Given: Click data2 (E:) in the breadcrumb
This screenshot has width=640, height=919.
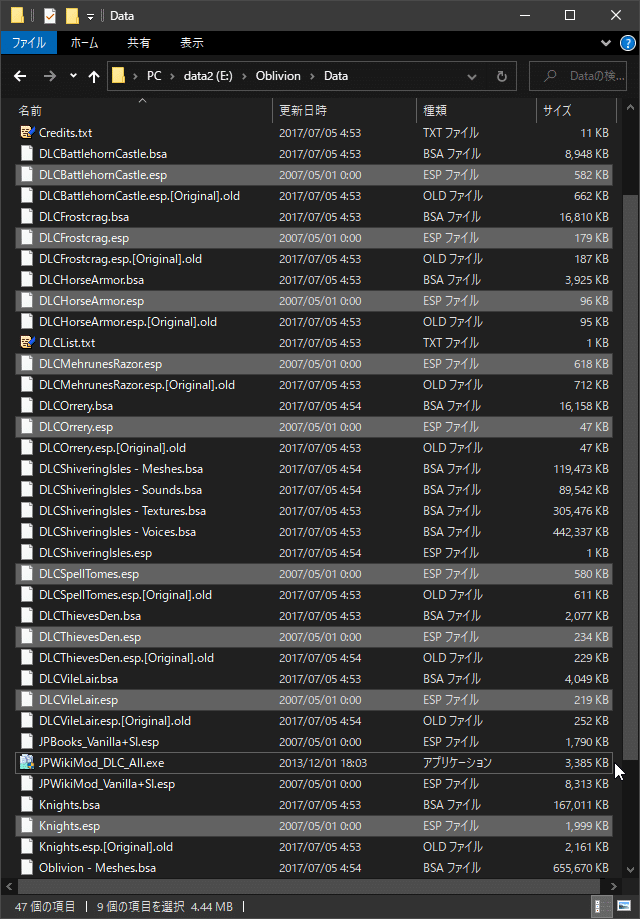Looking at the screenshot, I should (209, 76).
